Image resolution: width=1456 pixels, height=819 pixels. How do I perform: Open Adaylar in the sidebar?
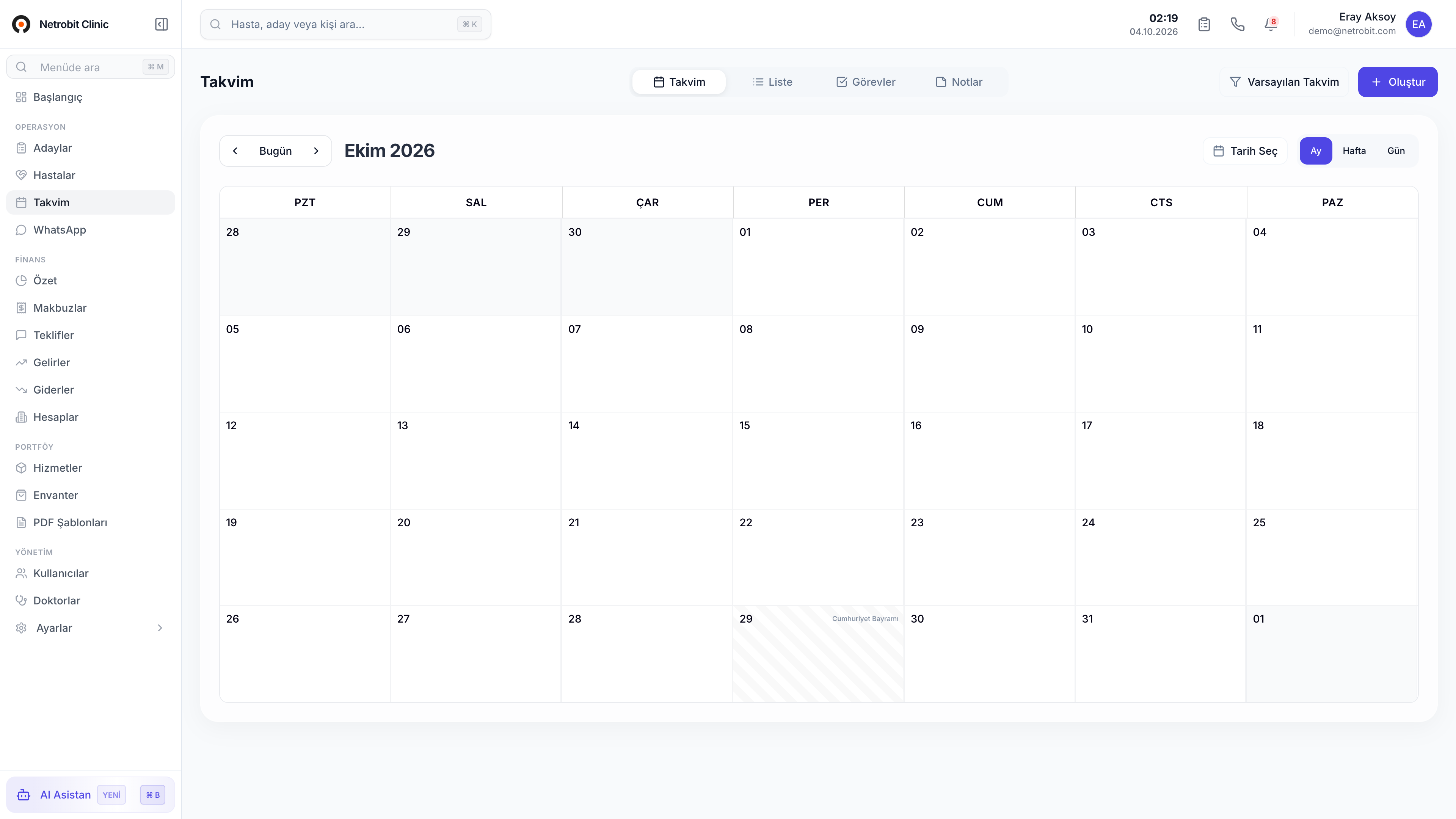(x=91, y=148)
